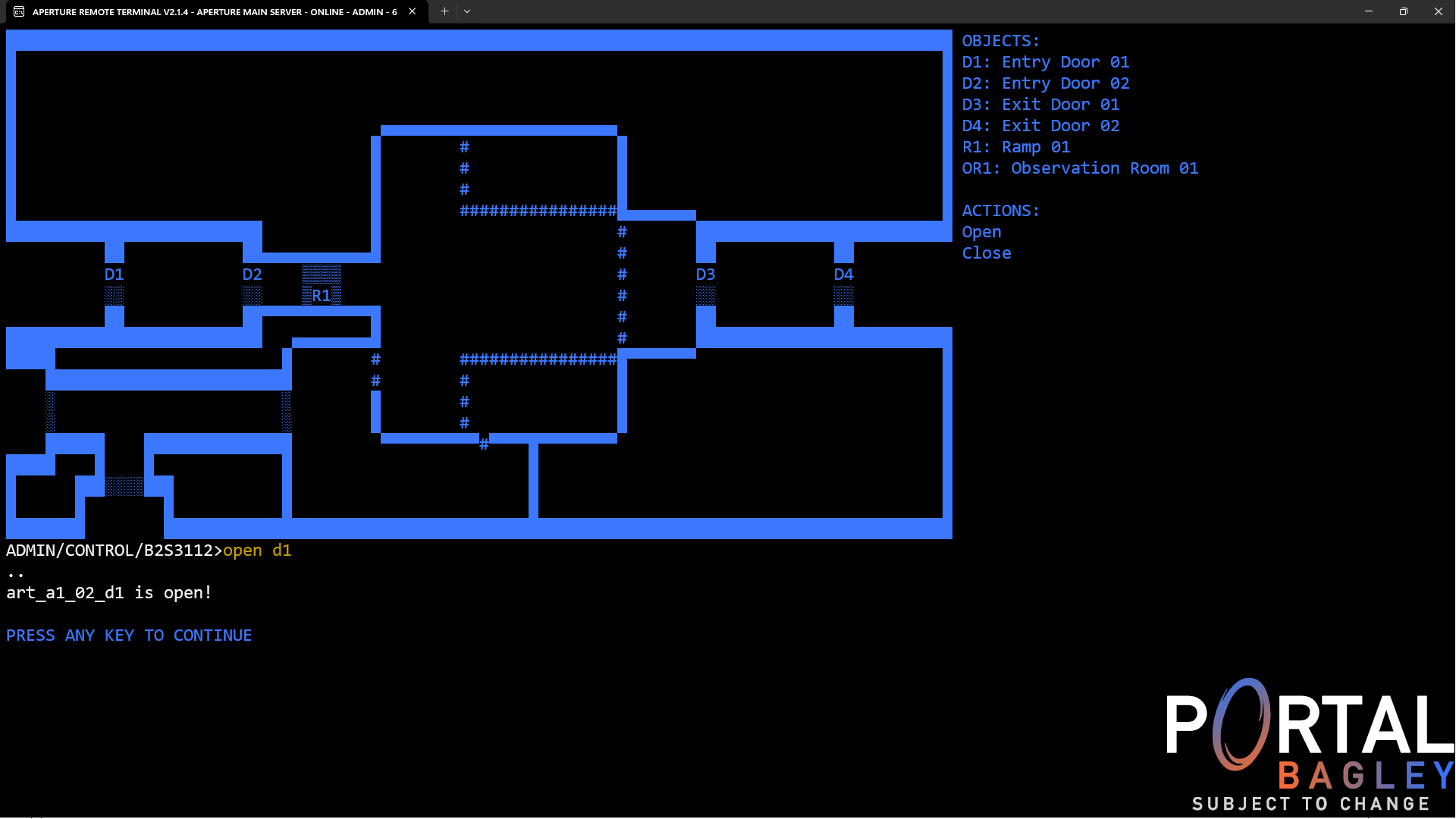
Task: Click the art_a1_02_d1 status message
Action: coord(108,593)
